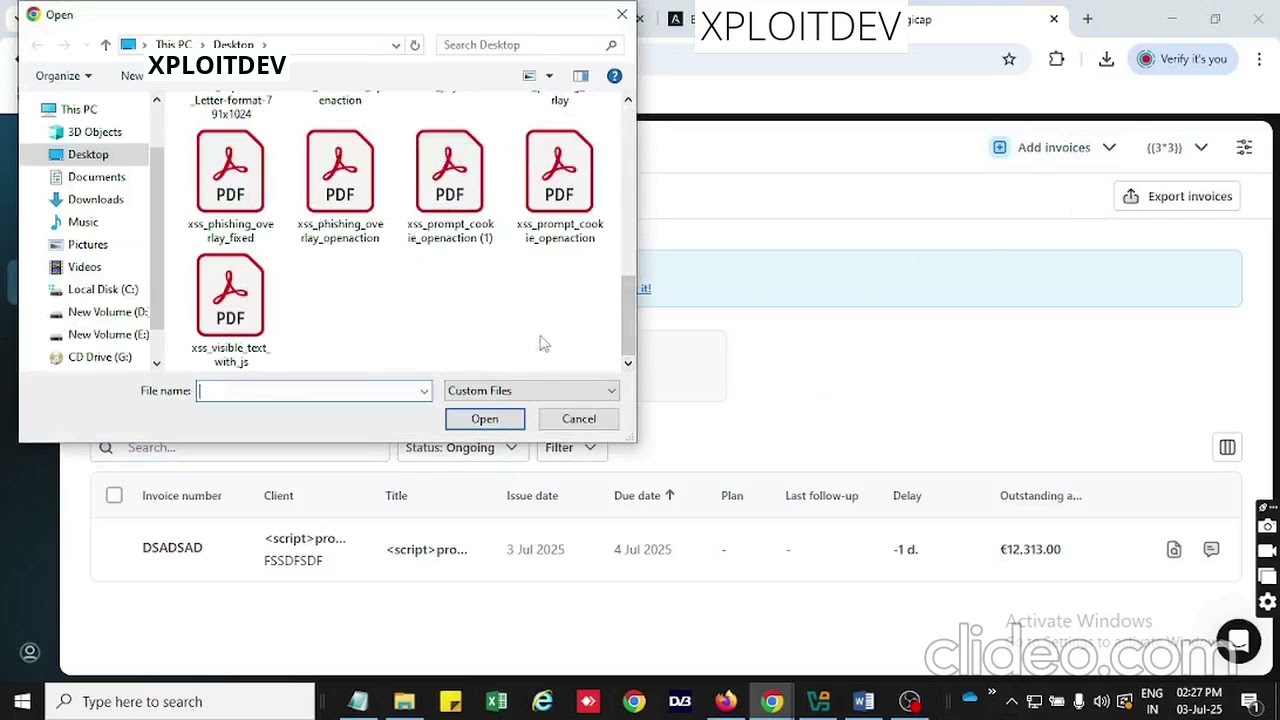This screenshot has height=720, width=1280.
Task: Expand address bar previous locations dropdown
Action: point(396,45)
